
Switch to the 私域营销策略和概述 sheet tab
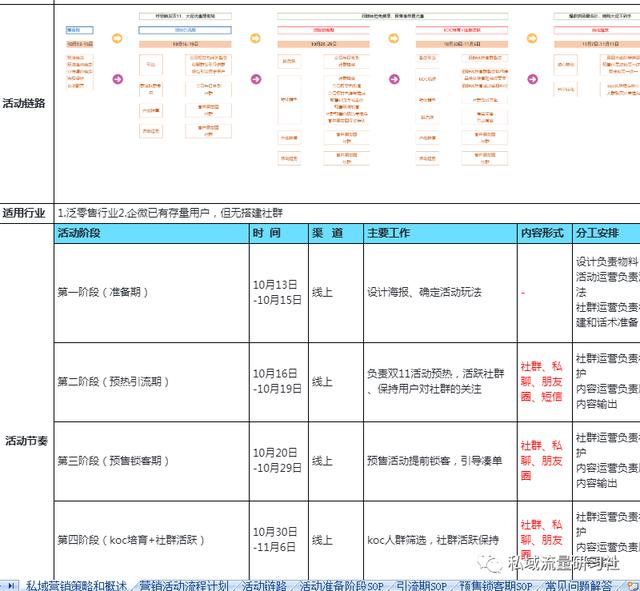pos(76,586)
